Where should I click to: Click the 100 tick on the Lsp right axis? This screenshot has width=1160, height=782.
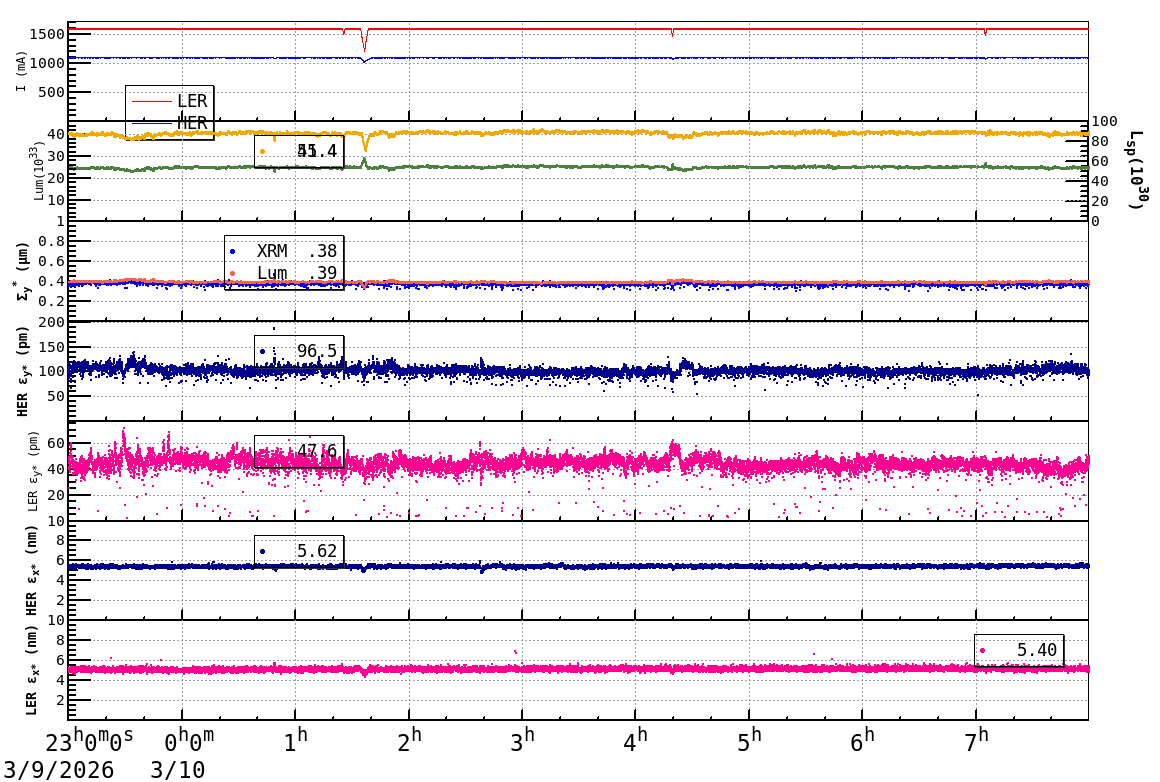(1105, 121)
